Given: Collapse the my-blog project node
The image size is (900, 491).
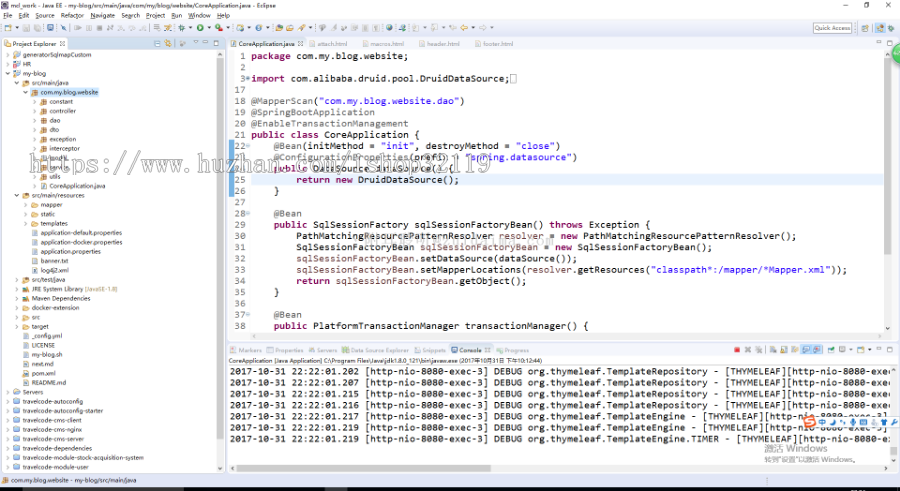Looking at the screenshot, I should click(x=7, y=74).
